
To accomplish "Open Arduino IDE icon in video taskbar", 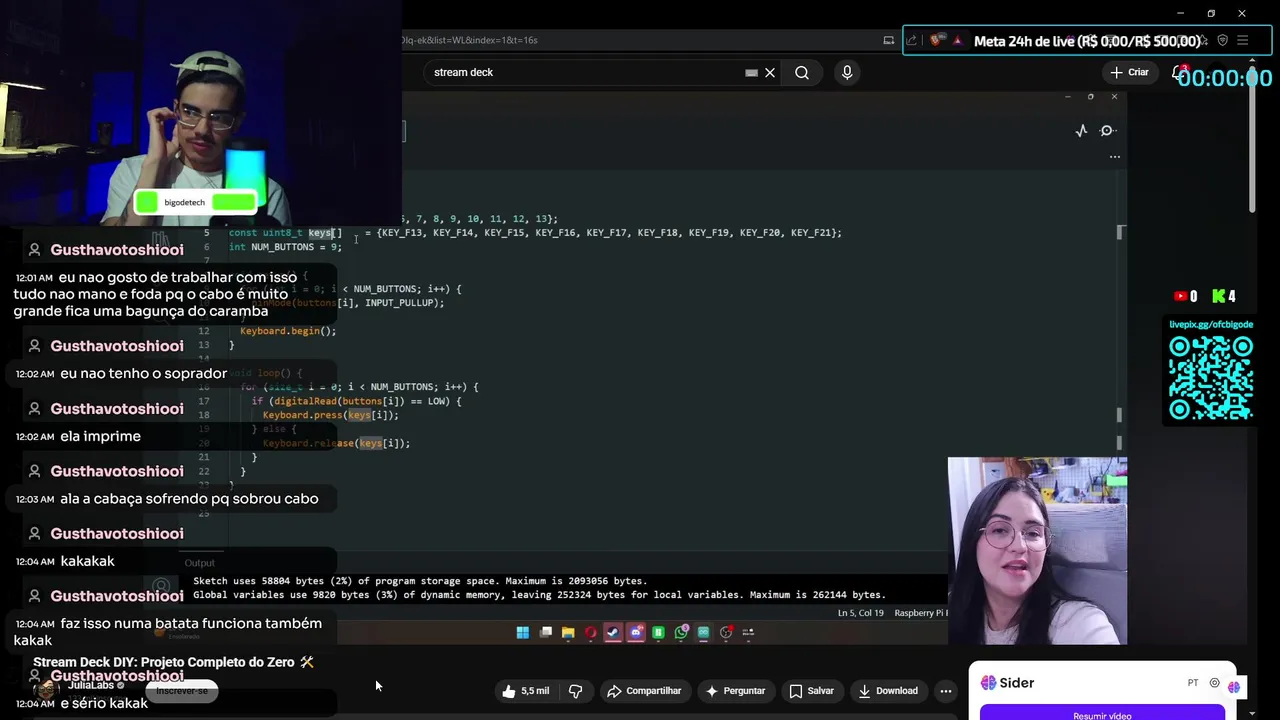I will pos(703,632).
